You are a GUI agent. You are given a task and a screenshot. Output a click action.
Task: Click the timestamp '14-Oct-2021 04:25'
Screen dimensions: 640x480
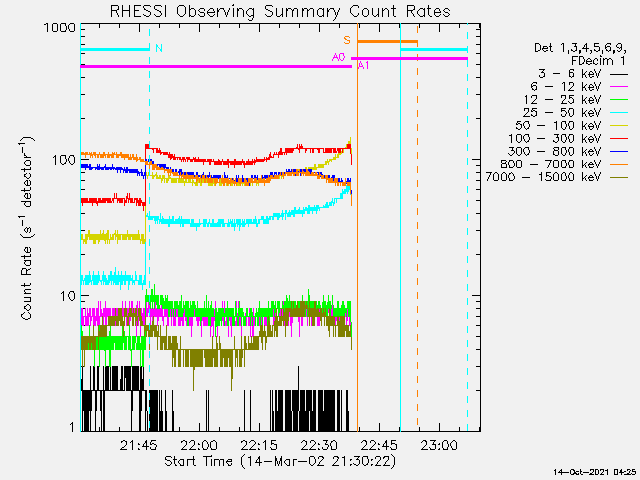pos(594,472)
